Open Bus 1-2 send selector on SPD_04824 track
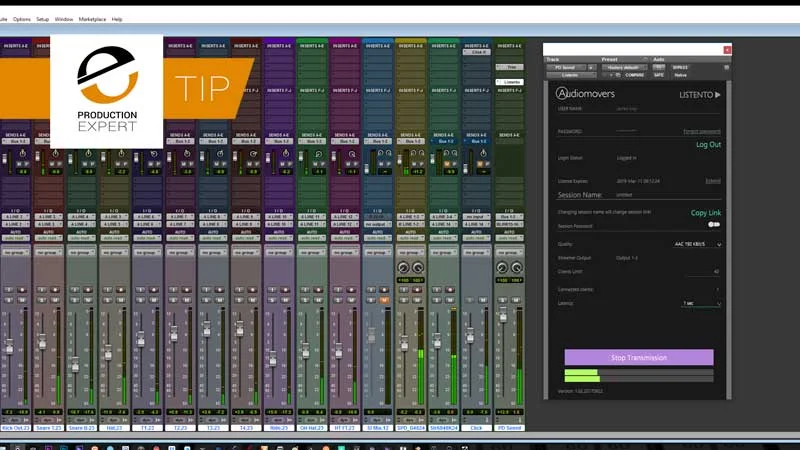Viewport: 800px width, 450px height. [411, 141]
